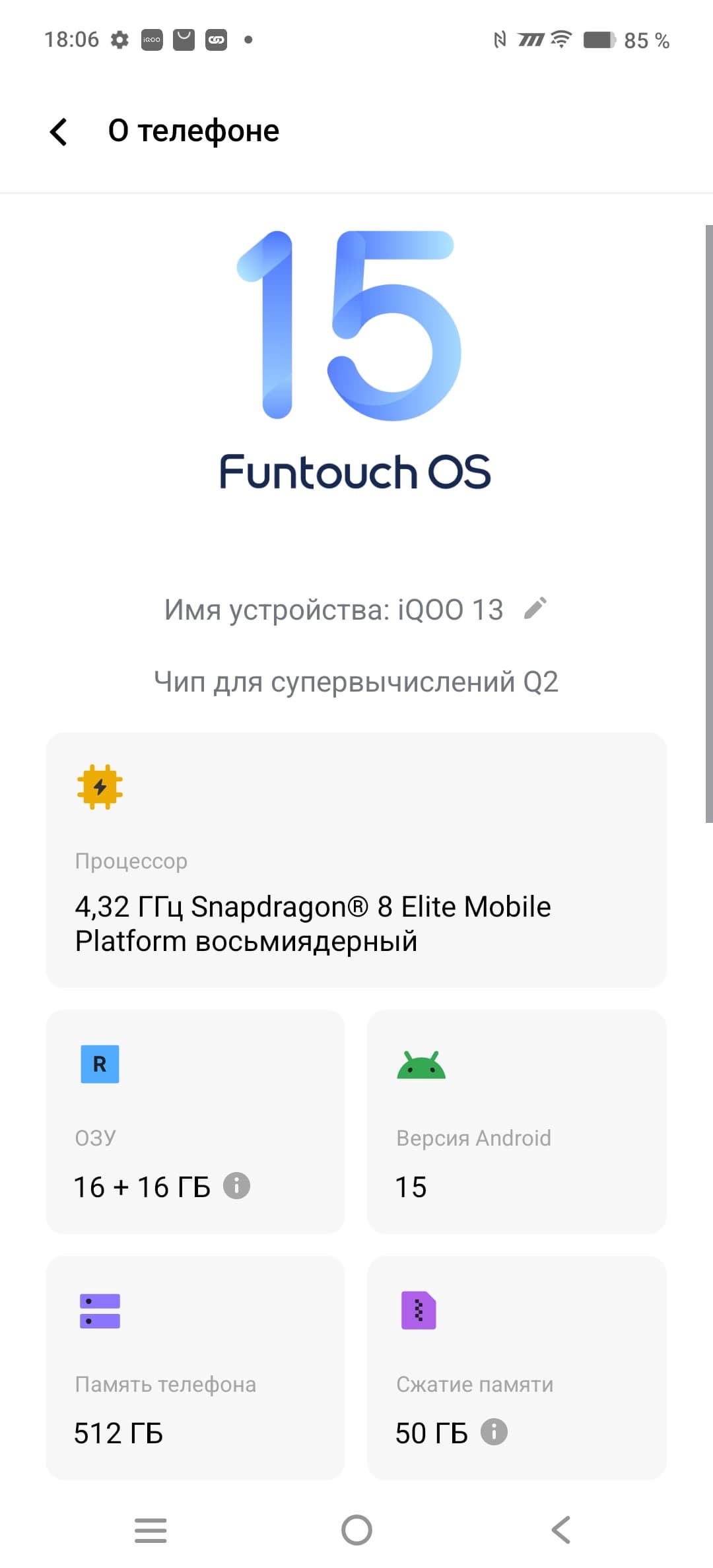Tap the back arrow next to О телефоне
The width and height of the screenshot is (713, 1568).
click(59, 131)
